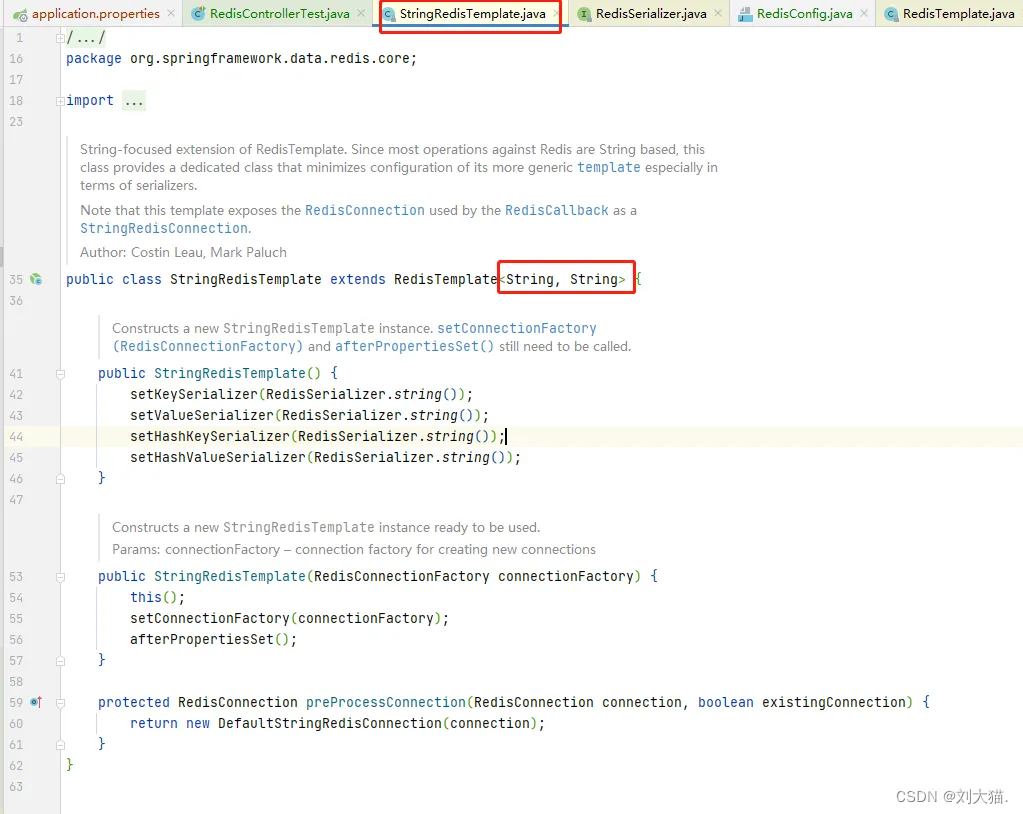
Task: Click the folded import ellipsis placeholder
Action: tap(134, 101)
